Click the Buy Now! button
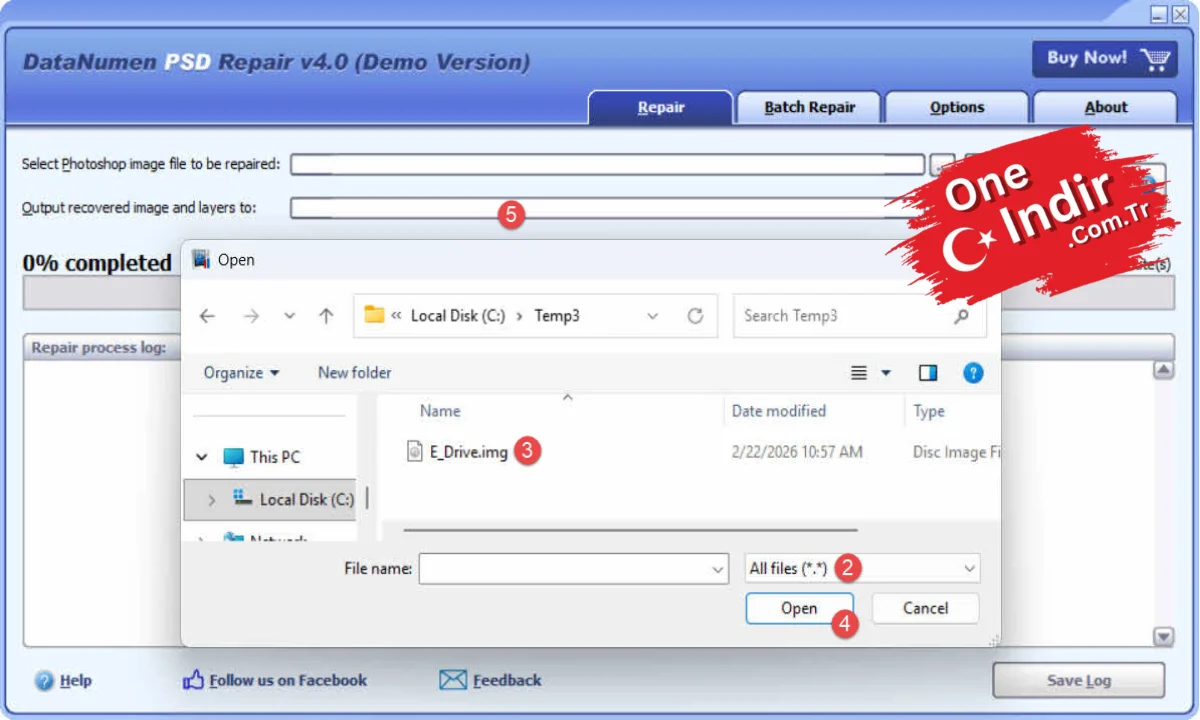The width and height of the screenshot is (1200, 720). [x=1104, y=59]
